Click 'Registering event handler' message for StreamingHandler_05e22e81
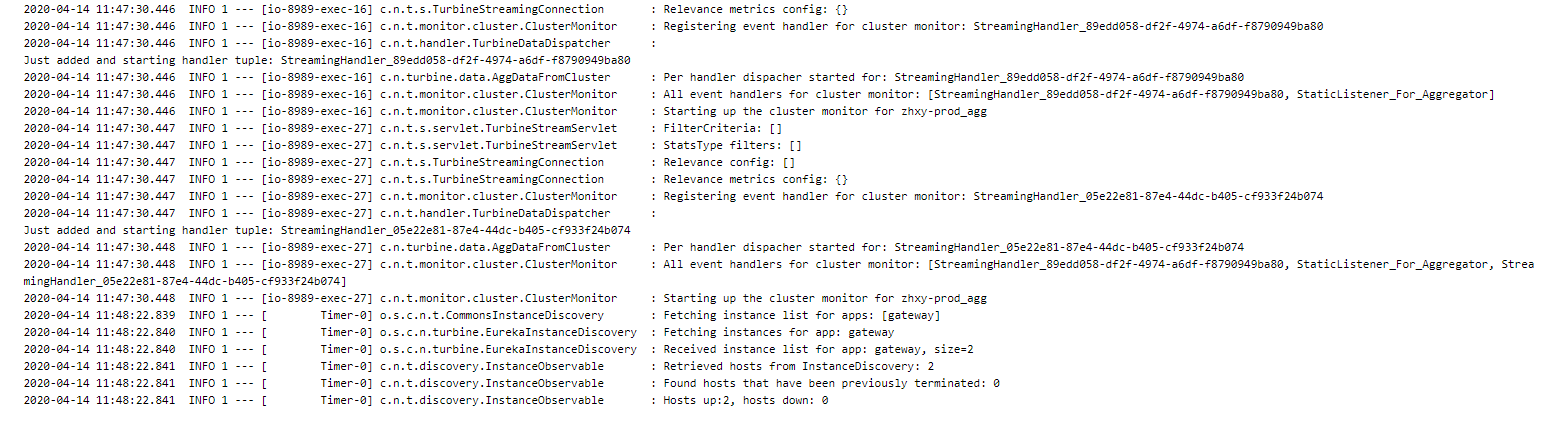The image size is (1560, 426). point(993,196)
